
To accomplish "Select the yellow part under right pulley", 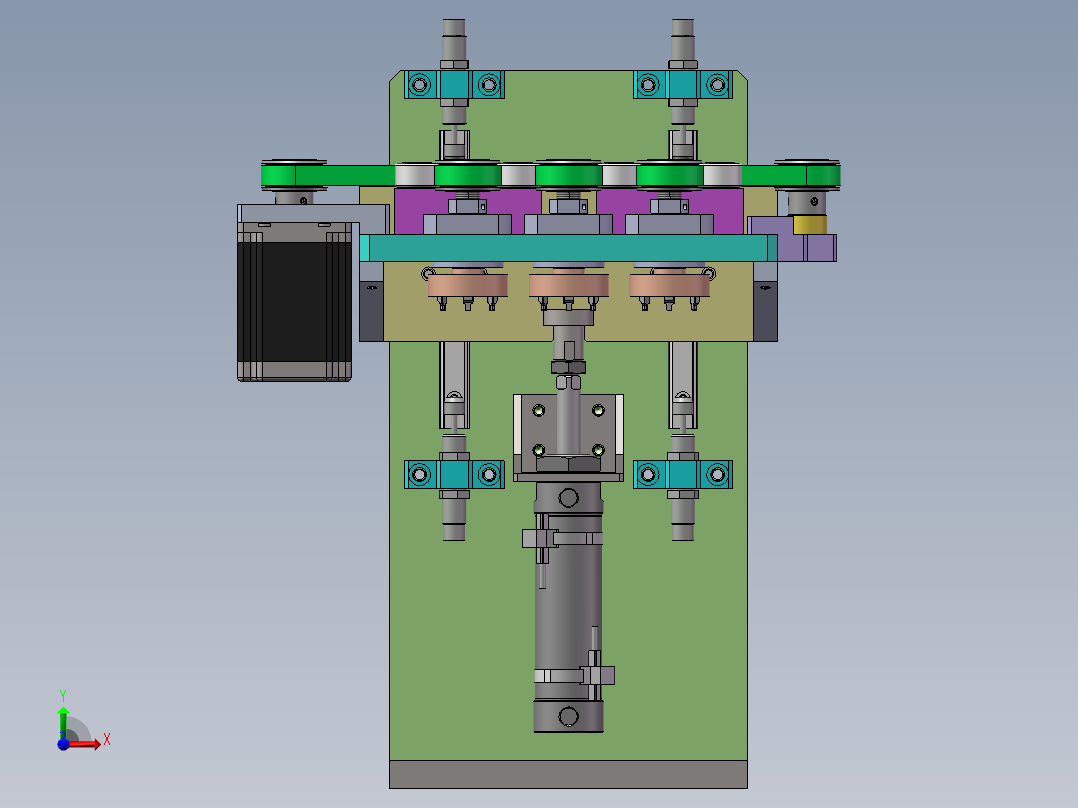I will click(810, 225).
